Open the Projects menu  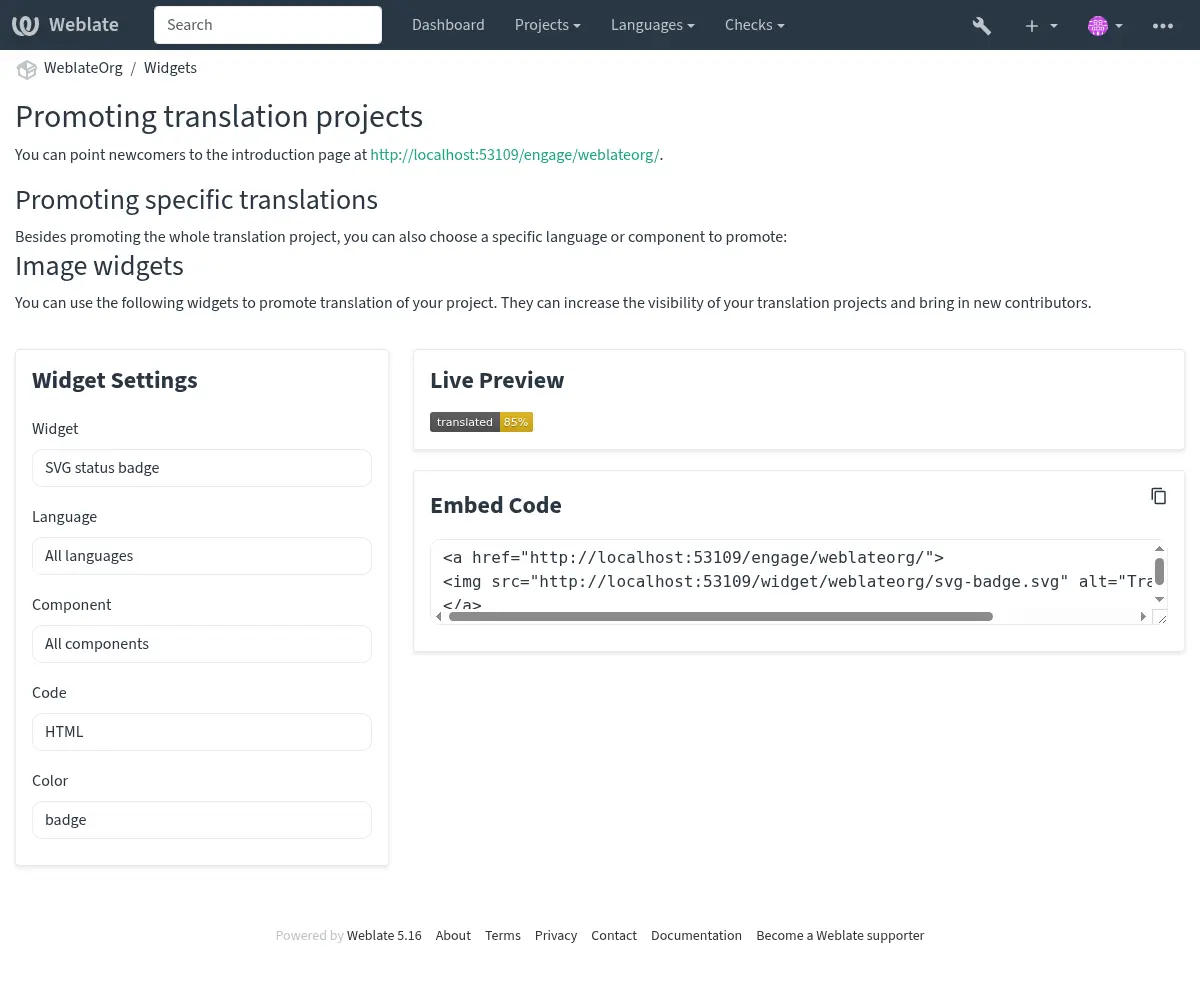547,25
